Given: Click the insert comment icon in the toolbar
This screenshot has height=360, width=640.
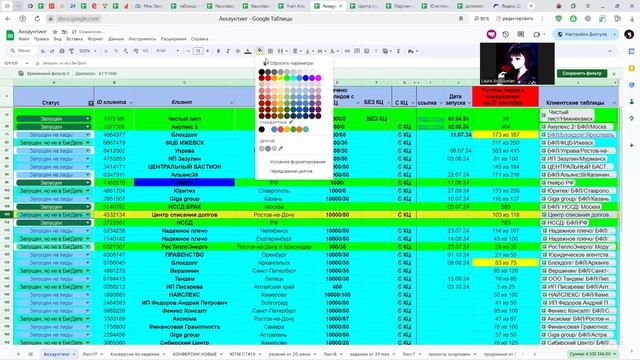Looking at the screenshot, I should coord(357,51).
